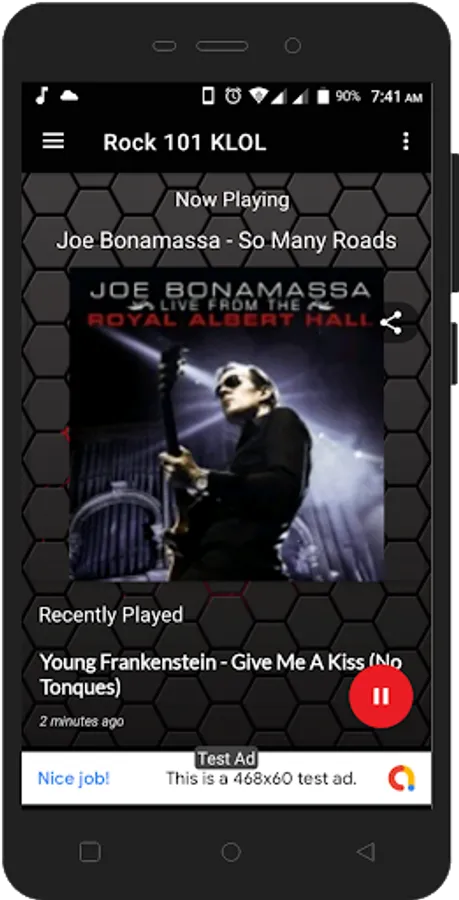This screenshot has width=459, height=900.
Task: Tap the Android back triangle button
Action: click(x=365, y=852)
